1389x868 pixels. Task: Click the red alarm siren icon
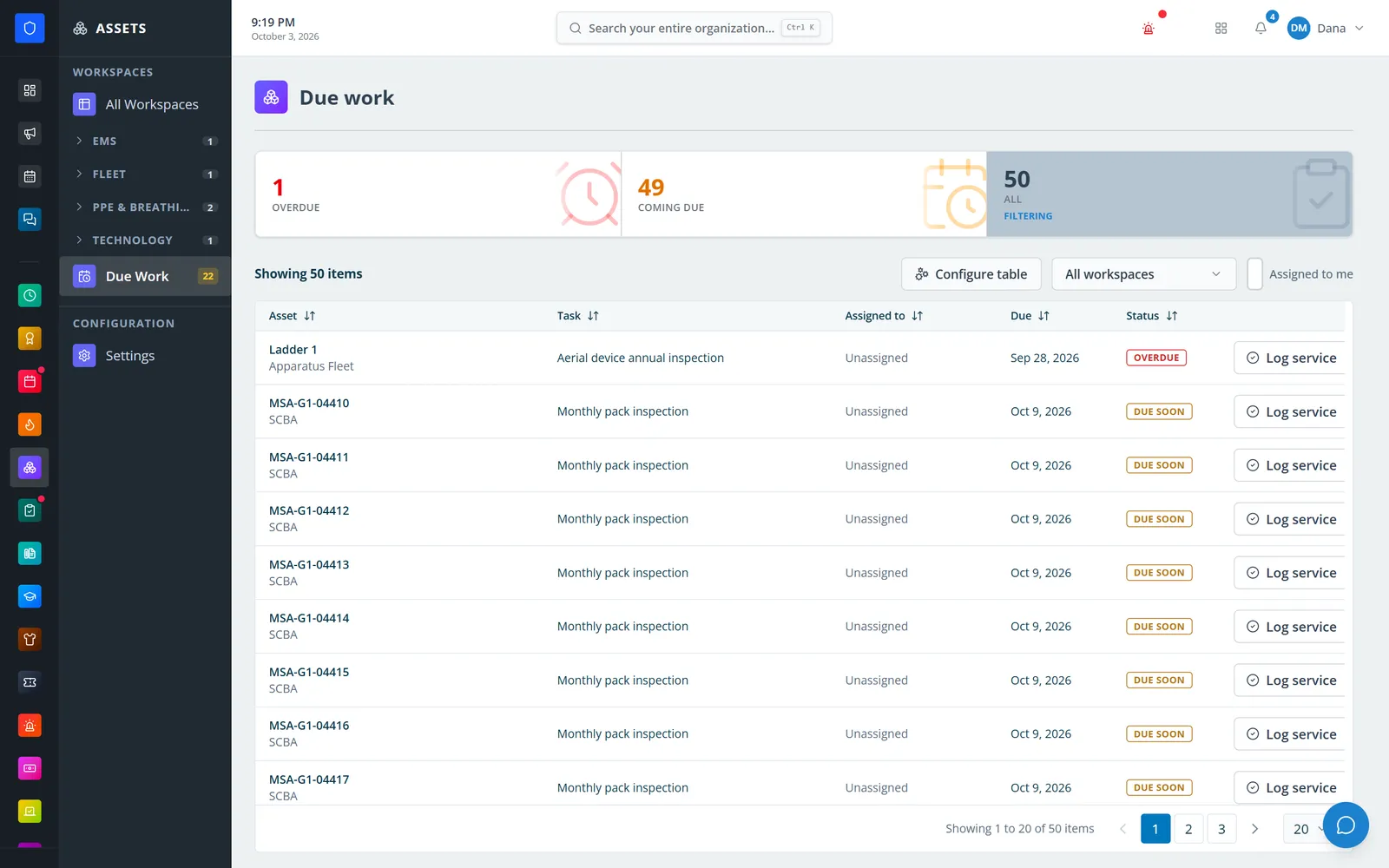tap(1149, 29)
